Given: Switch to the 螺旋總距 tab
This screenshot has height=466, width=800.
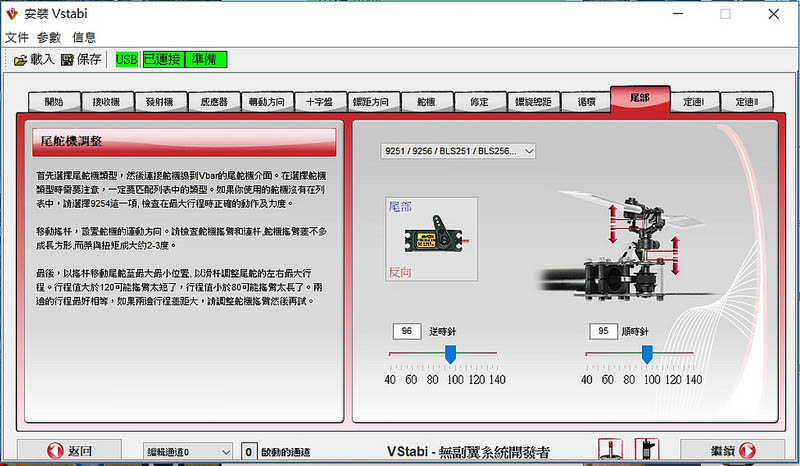Looking at the screenshot, I should [x=533, y=102].
